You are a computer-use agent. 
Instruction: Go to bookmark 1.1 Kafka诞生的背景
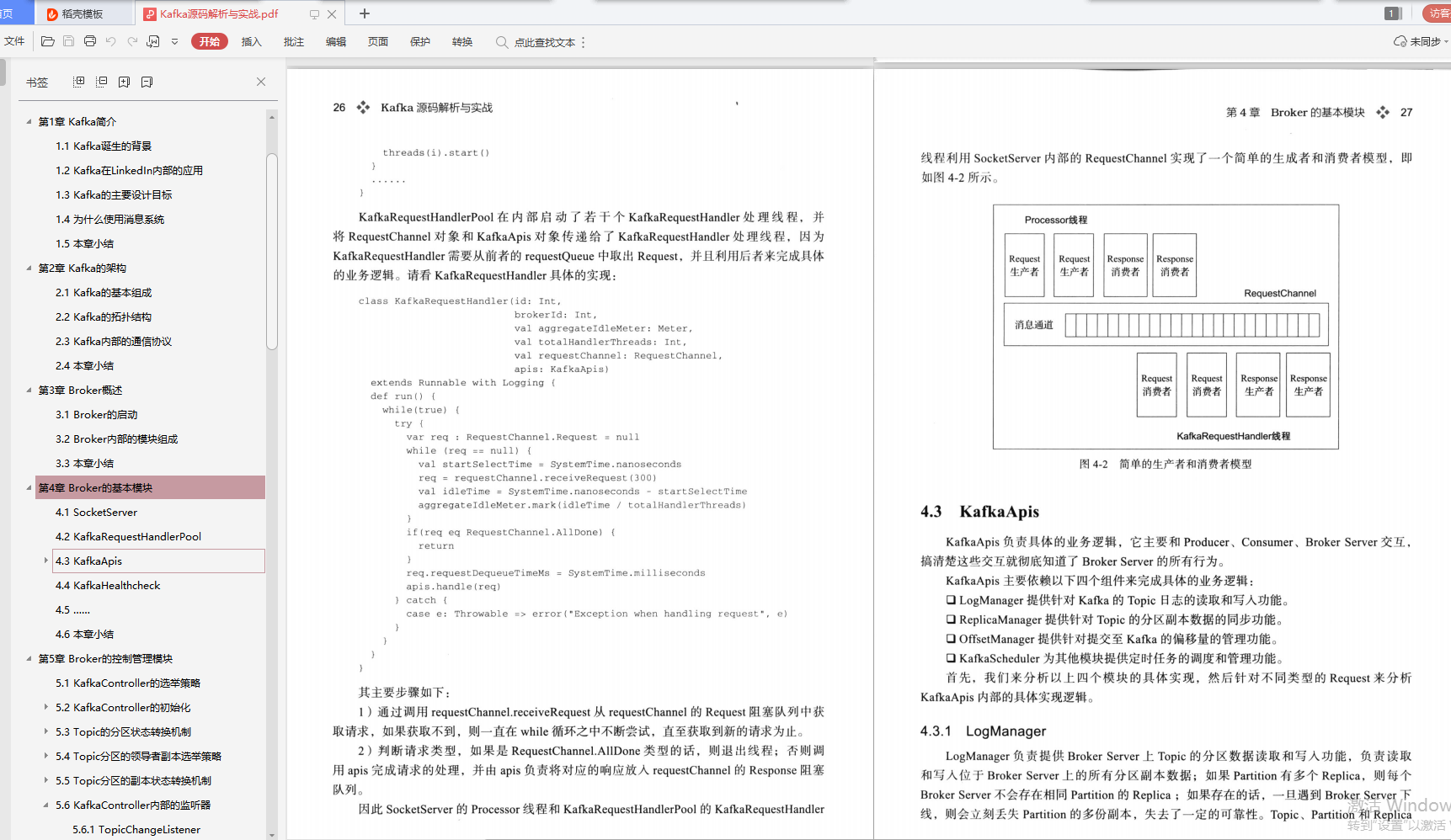click(x=104, y=146)
